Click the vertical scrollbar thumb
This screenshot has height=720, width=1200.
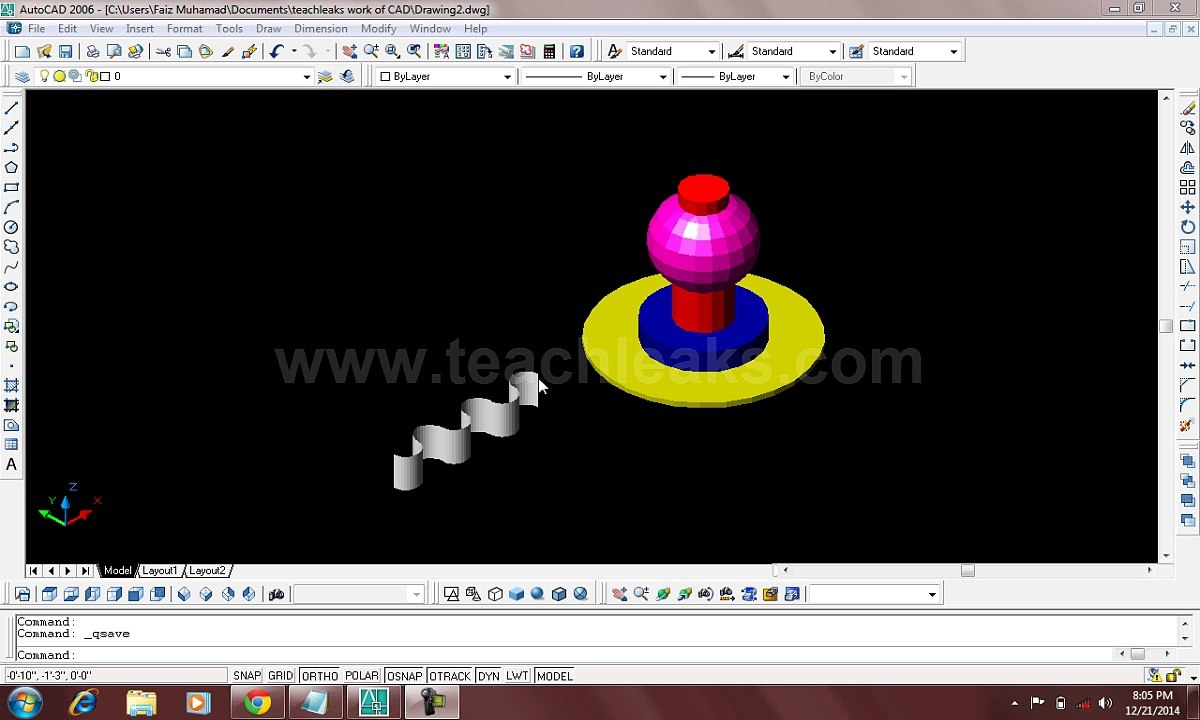(x=1166, y=326)
